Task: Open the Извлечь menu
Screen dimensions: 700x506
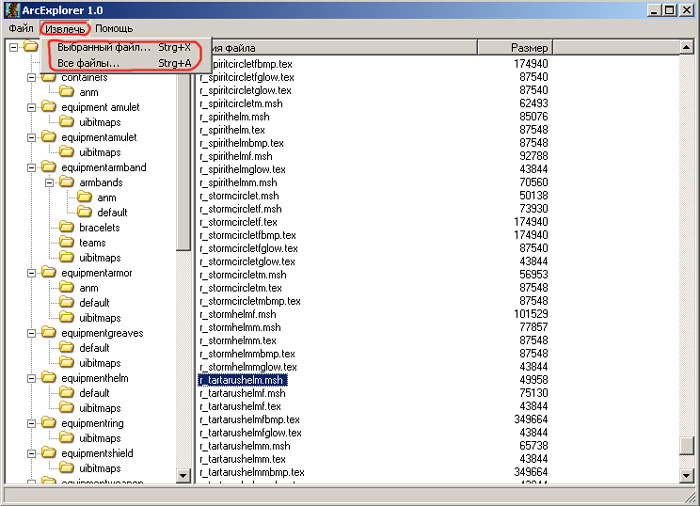Action: pyautogui.click(x=65, y=29)
